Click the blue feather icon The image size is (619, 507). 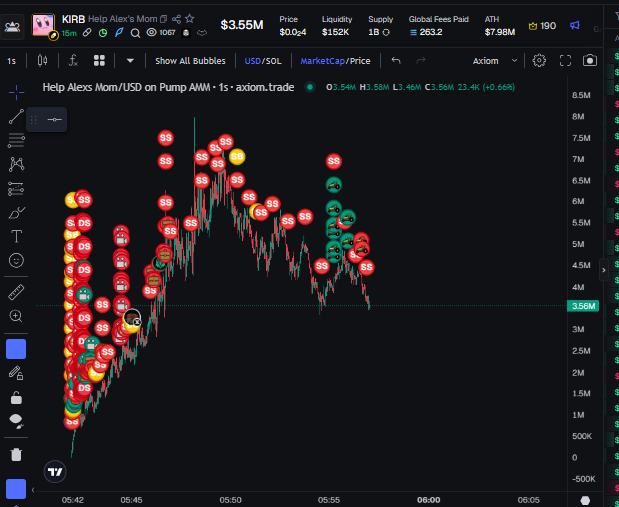pyautogui.click(x=119, y=32)
